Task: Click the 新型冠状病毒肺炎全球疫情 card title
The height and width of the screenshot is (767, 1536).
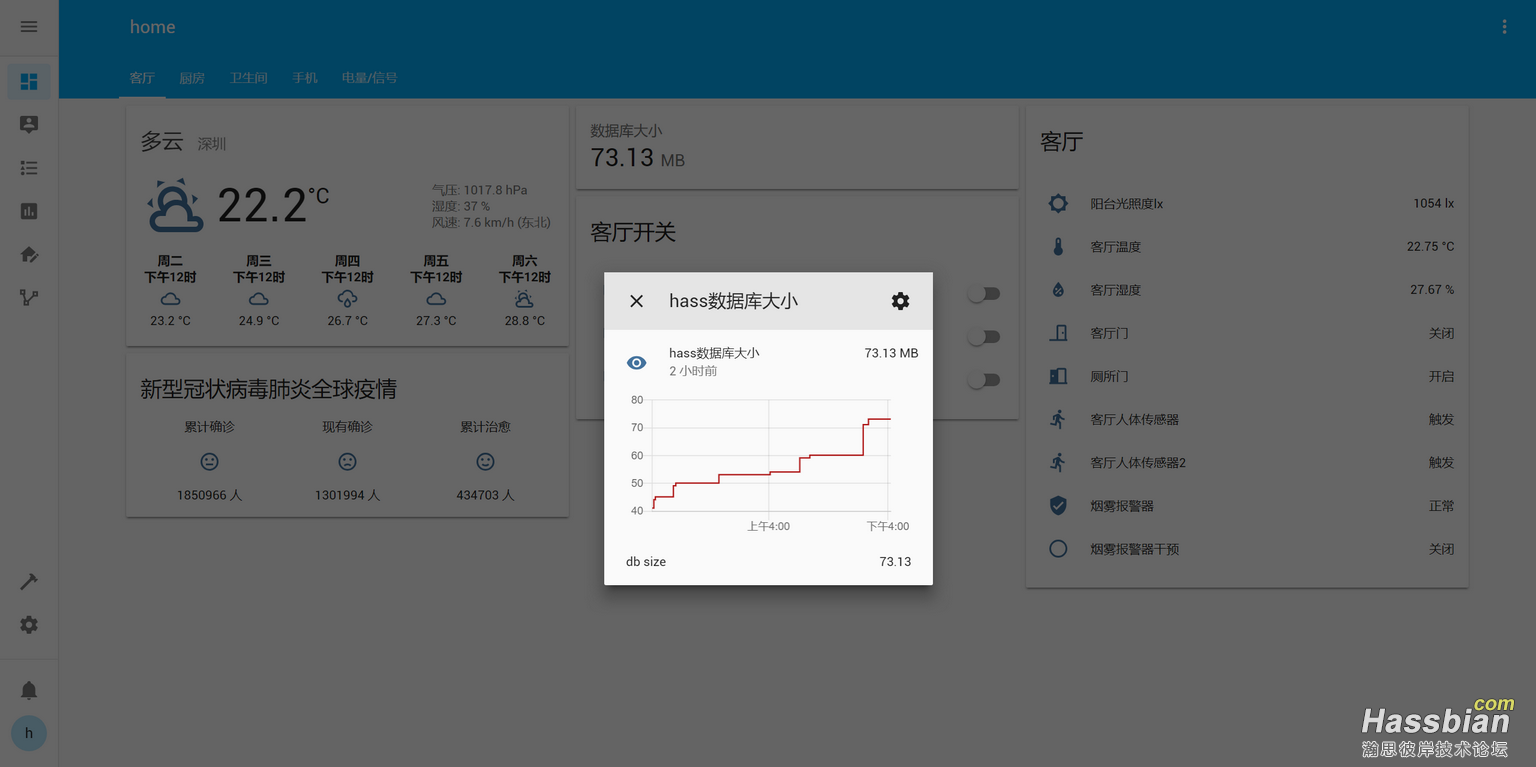Action: (x=269, y=389)
